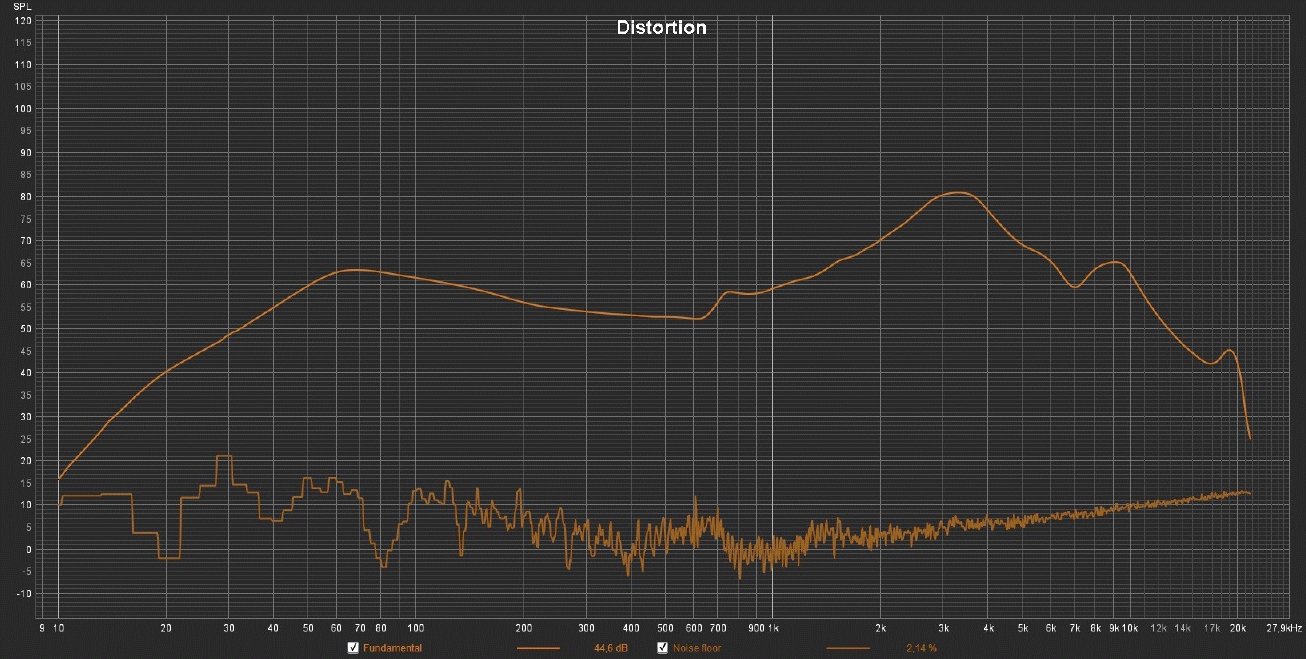
Task: Click the fundamental curve peak near 3k
Action: coord(958,192)
